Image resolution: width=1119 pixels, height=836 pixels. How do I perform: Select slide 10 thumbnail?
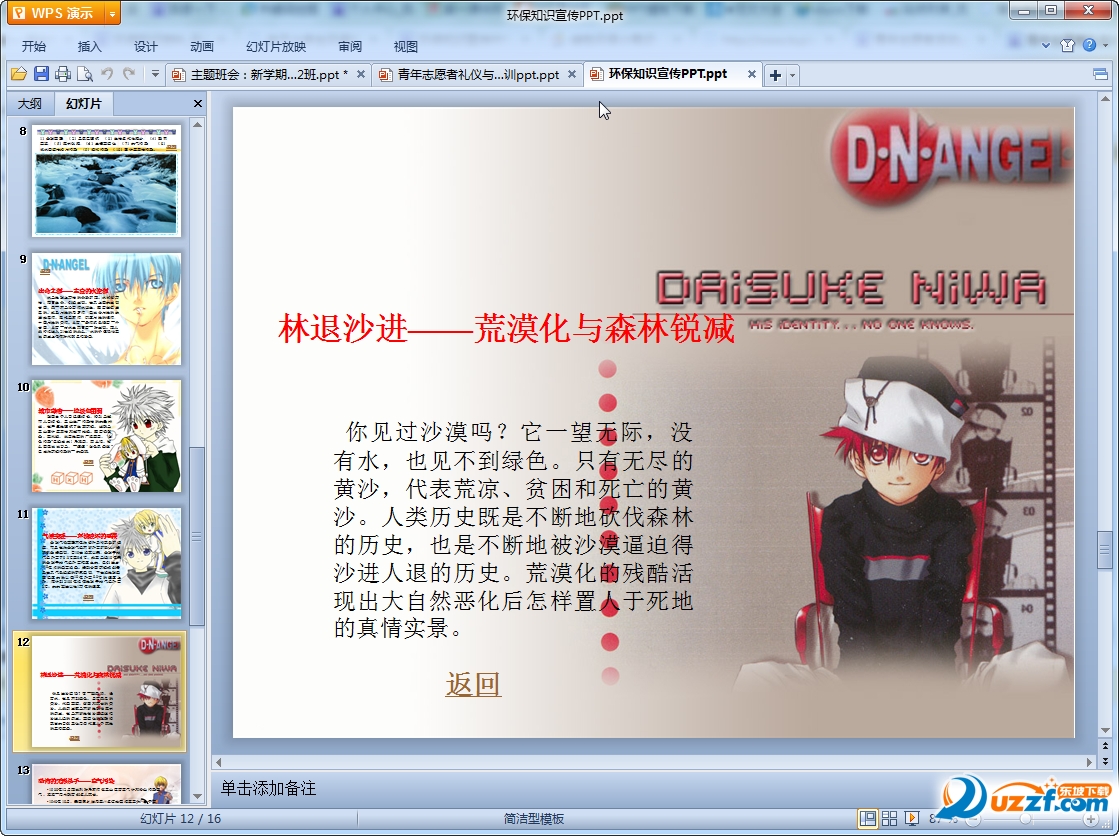106,436
